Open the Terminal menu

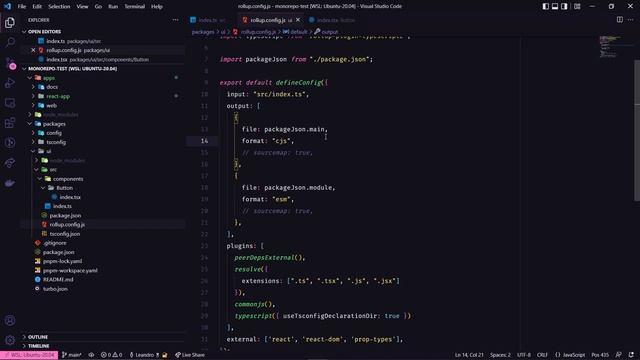point(135,7)
